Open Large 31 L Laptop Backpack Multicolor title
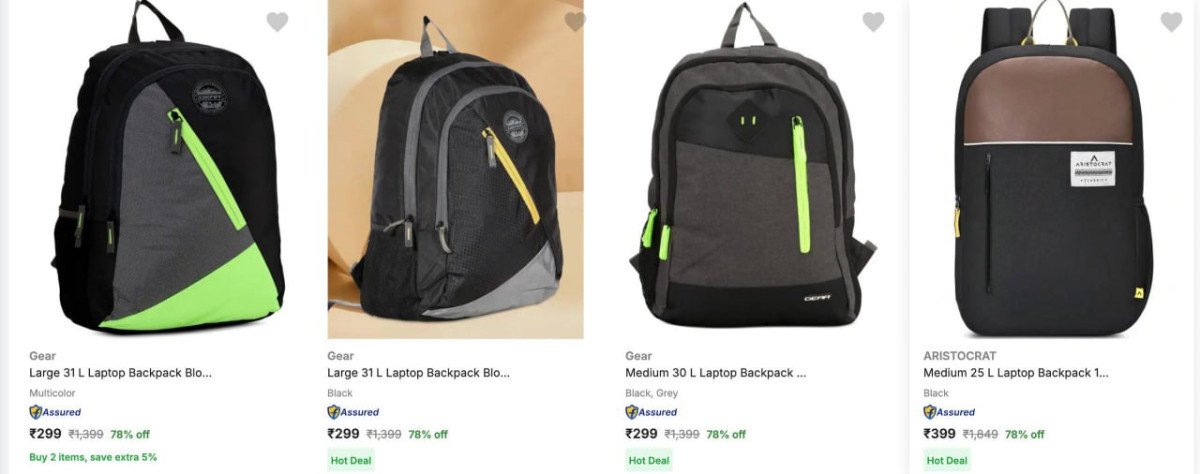Image resolution: width=1200 pixels, height=474 pixels. tap(120, 373)
